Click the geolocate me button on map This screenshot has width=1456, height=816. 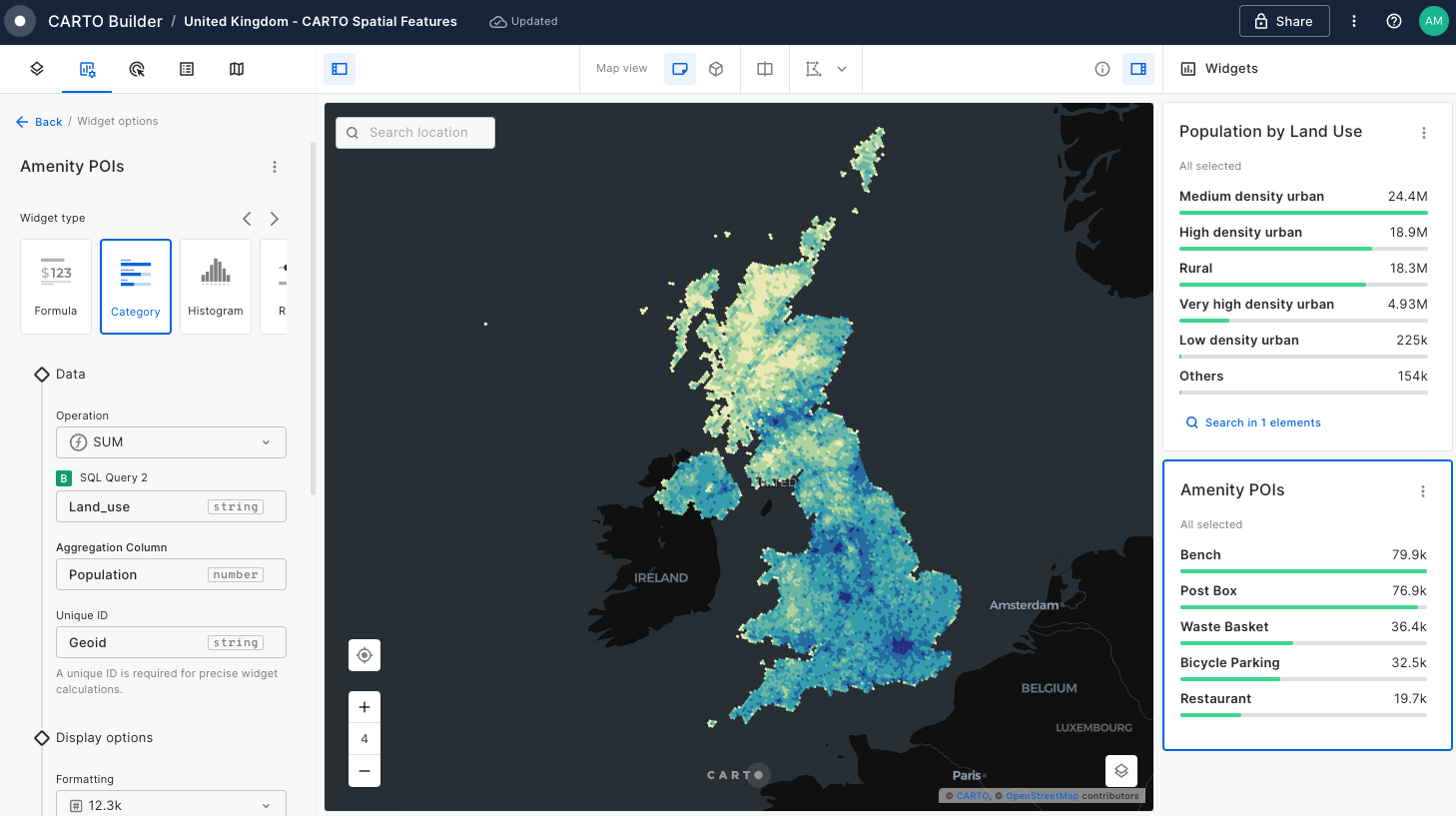click(x=364, y=655)
